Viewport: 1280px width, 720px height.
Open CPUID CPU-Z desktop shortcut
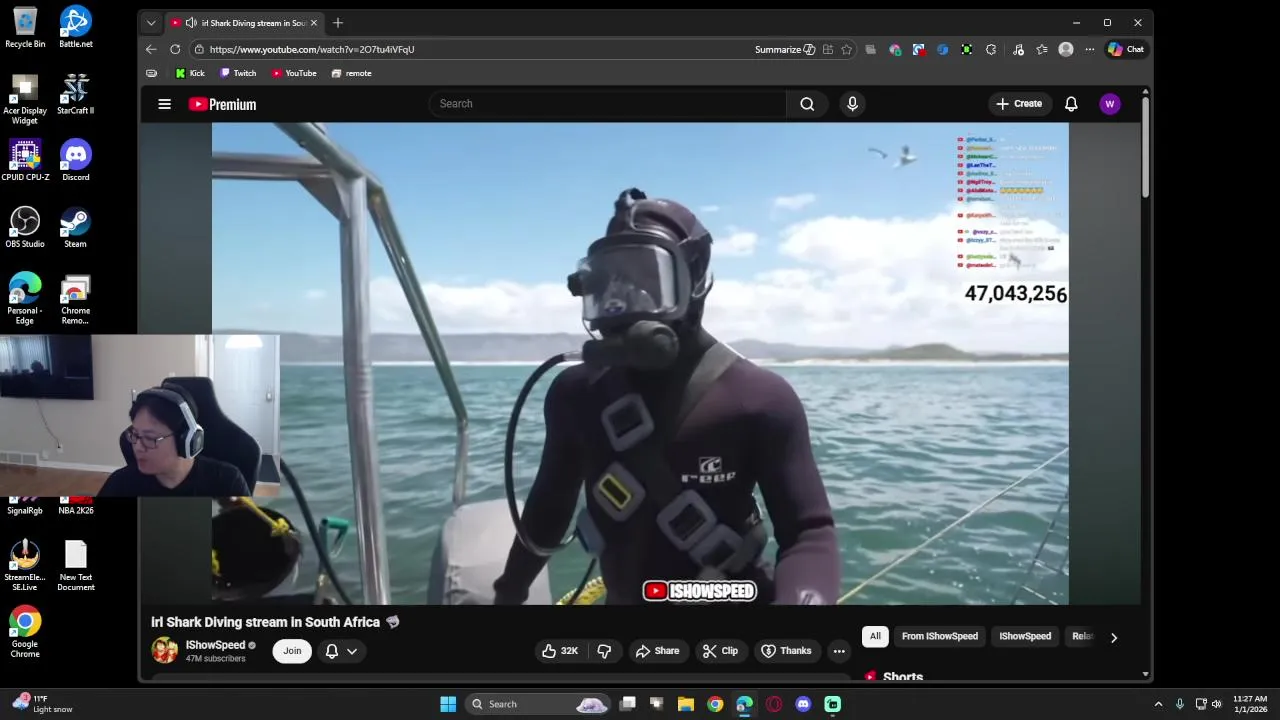25,160
